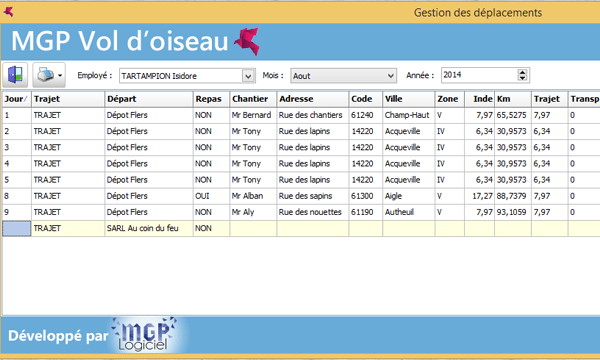Click the Zone column header

click(x=450, y=99)
